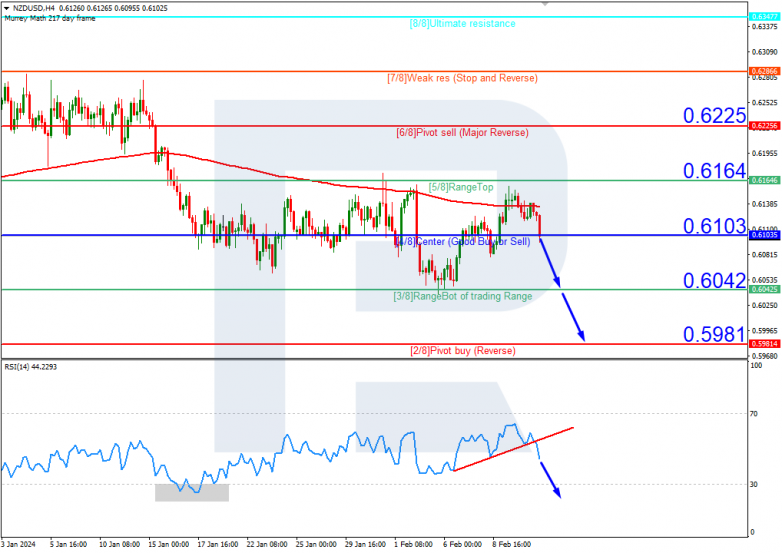Click 0.61385 on the price scale
The width and height of the screenshot is (782, 553).
[x=765, y=204]
